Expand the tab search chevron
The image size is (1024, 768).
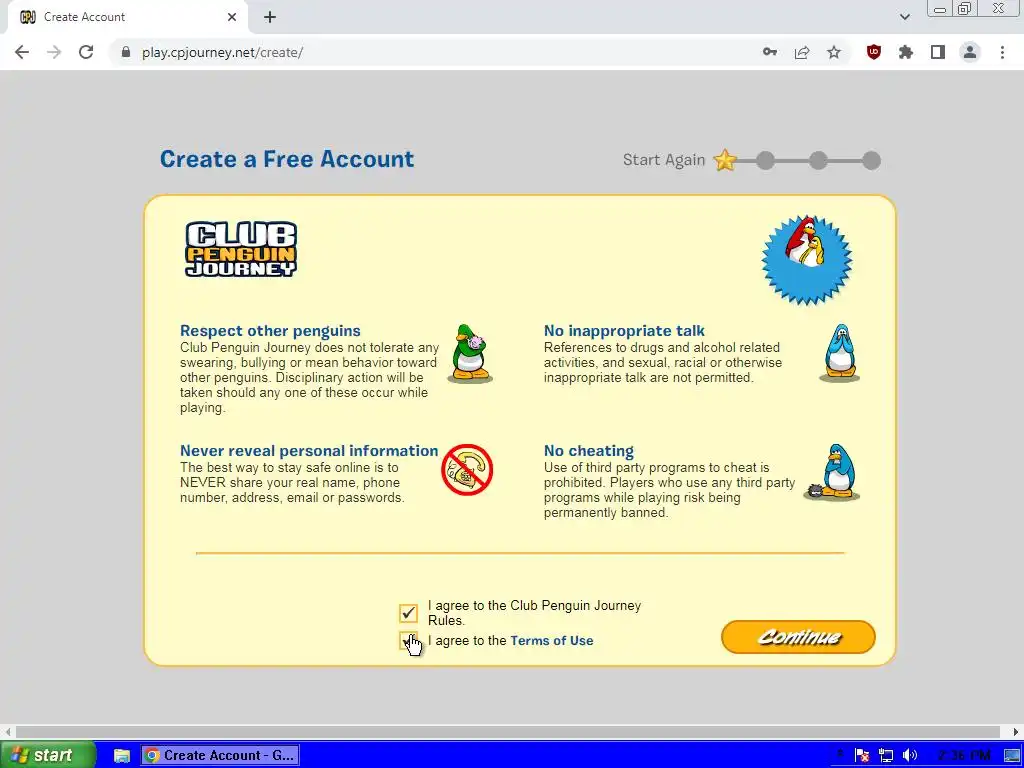(904, 17)
